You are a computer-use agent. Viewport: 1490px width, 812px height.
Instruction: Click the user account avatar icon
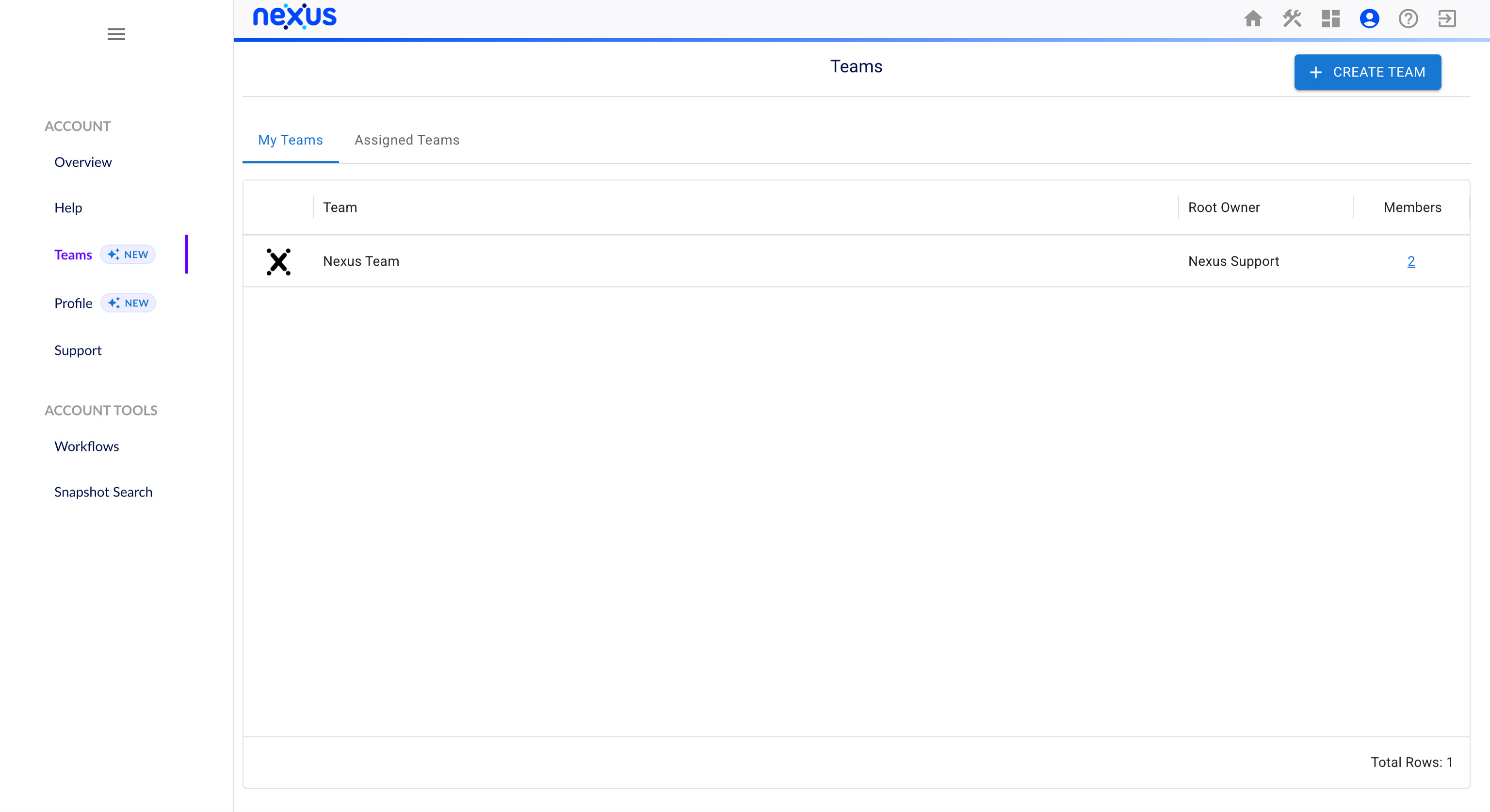pos(1369,18)
